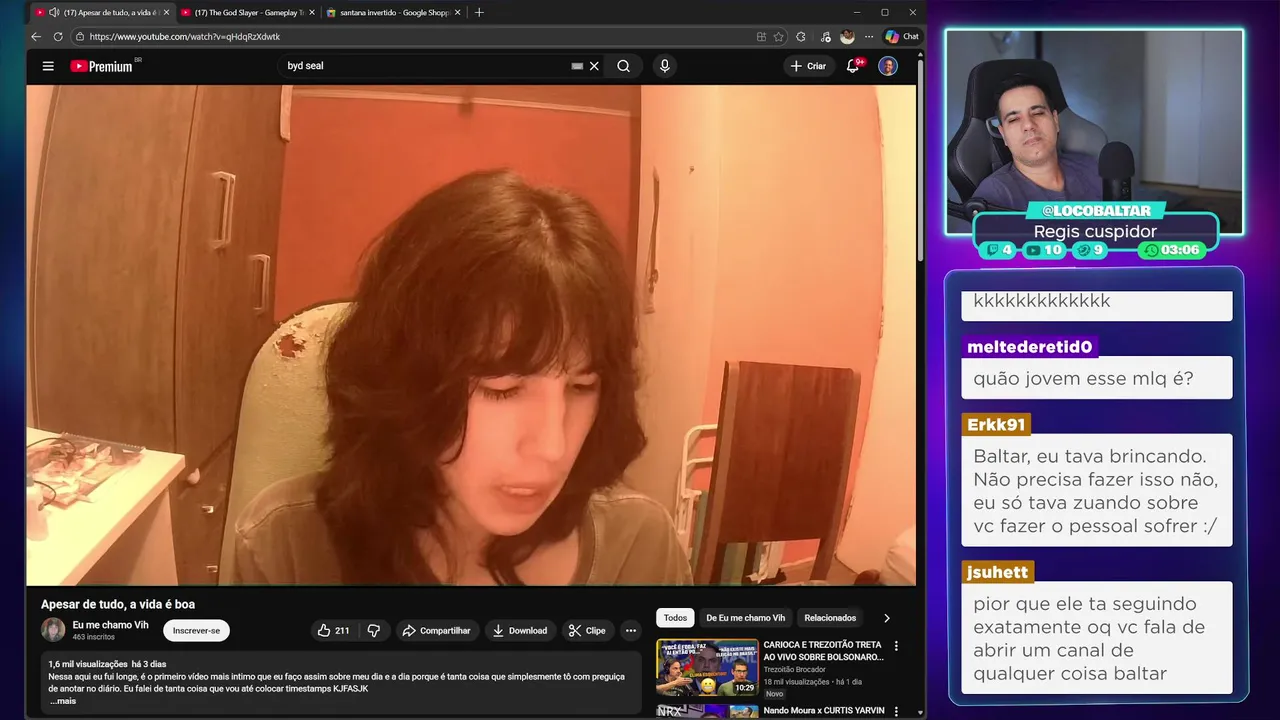Open the on-screen keyboard in search box
Viewport: 1280px width, 720px height.
[577, 66]
